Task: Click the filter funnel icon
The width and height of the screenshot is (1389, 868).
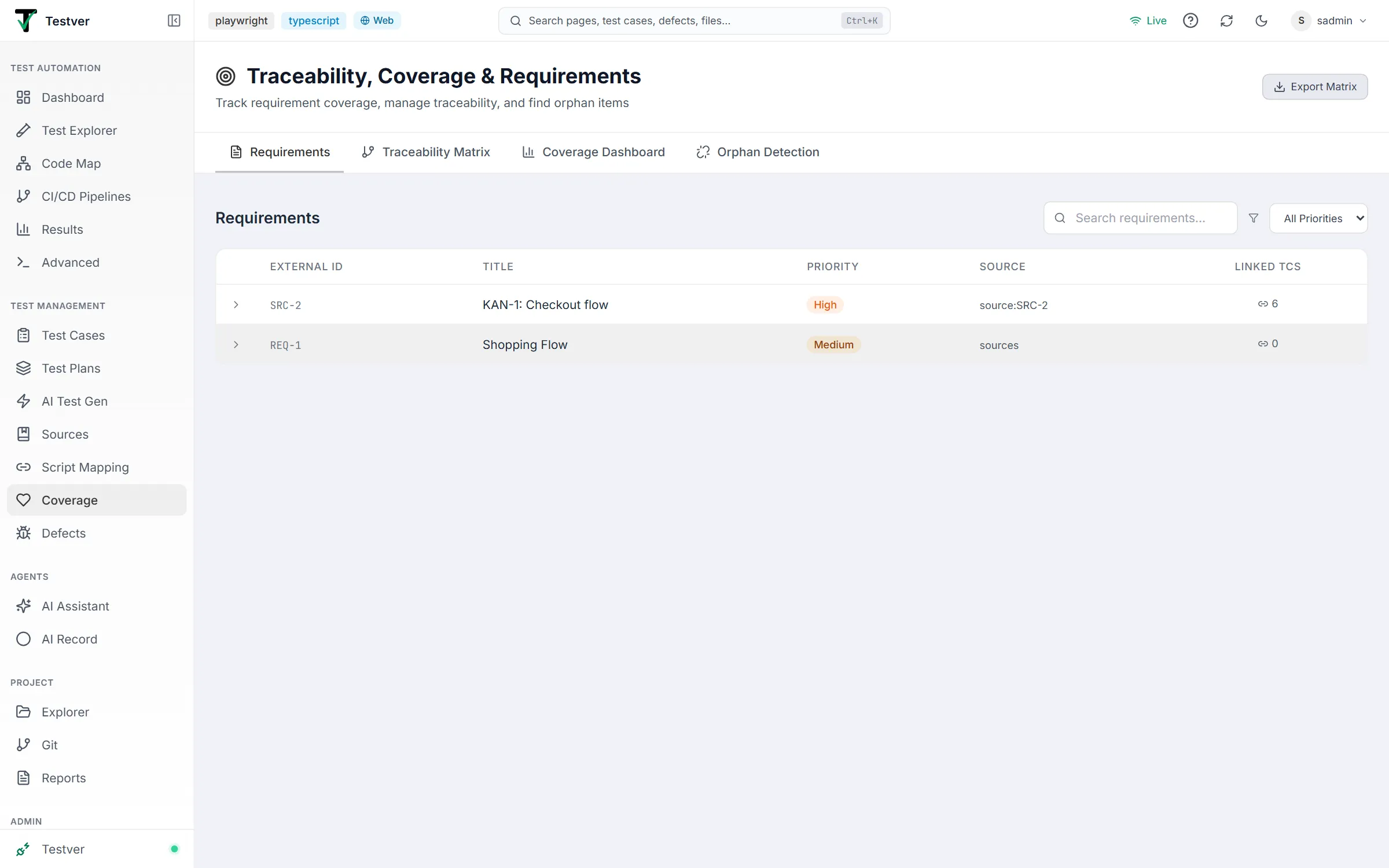Action: point(1254,218)
